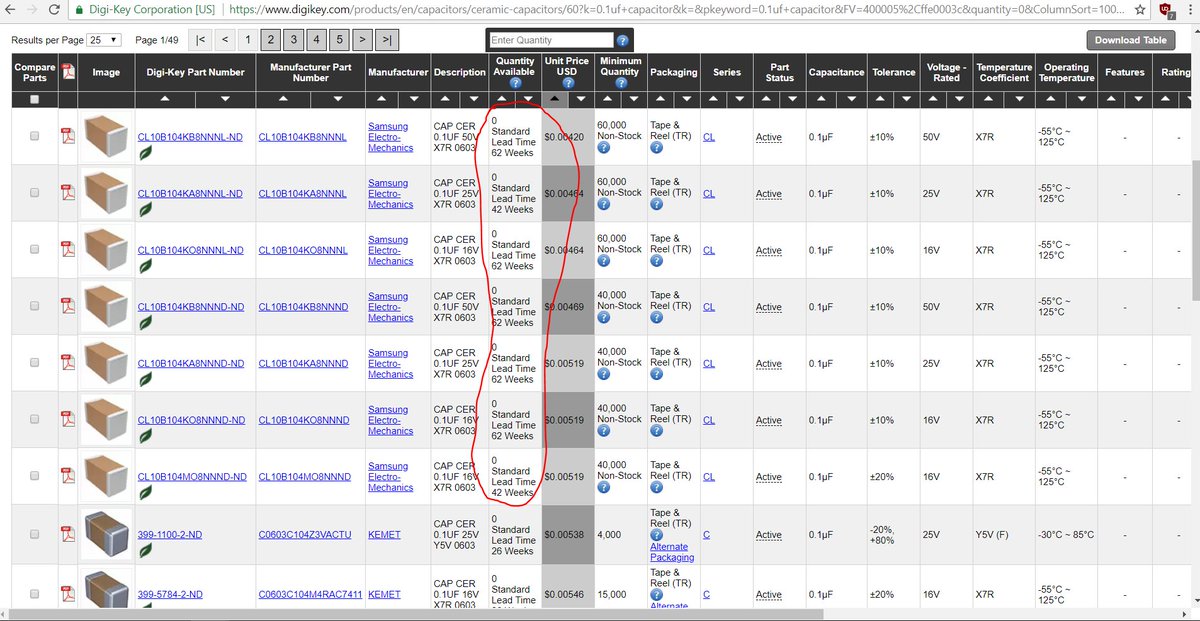
Task: Check compare box for 399-1100-2-ND
Action: tap(35, 534)
